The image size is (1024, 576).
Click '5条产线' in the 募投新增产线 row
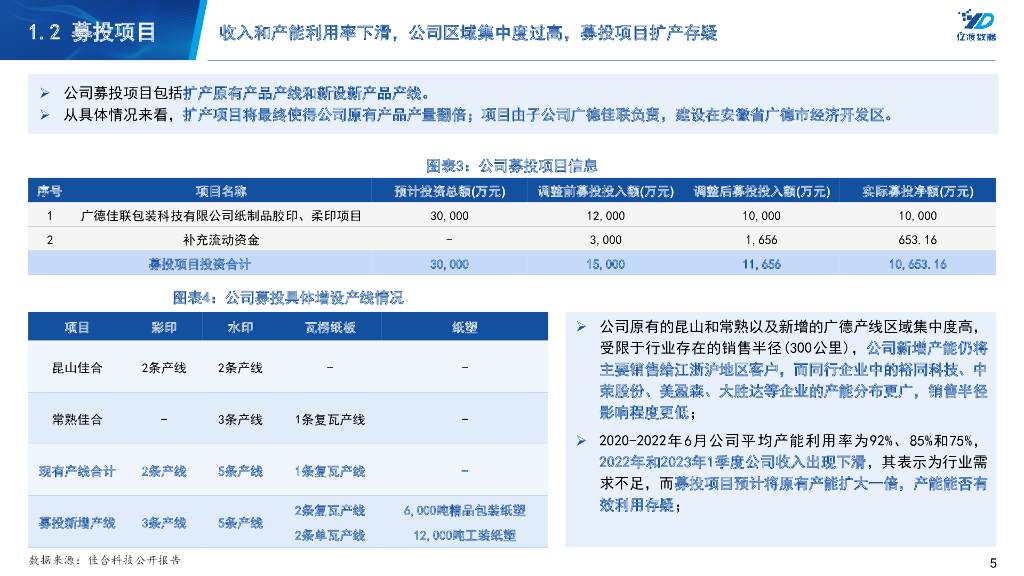(x=240, y=522)
